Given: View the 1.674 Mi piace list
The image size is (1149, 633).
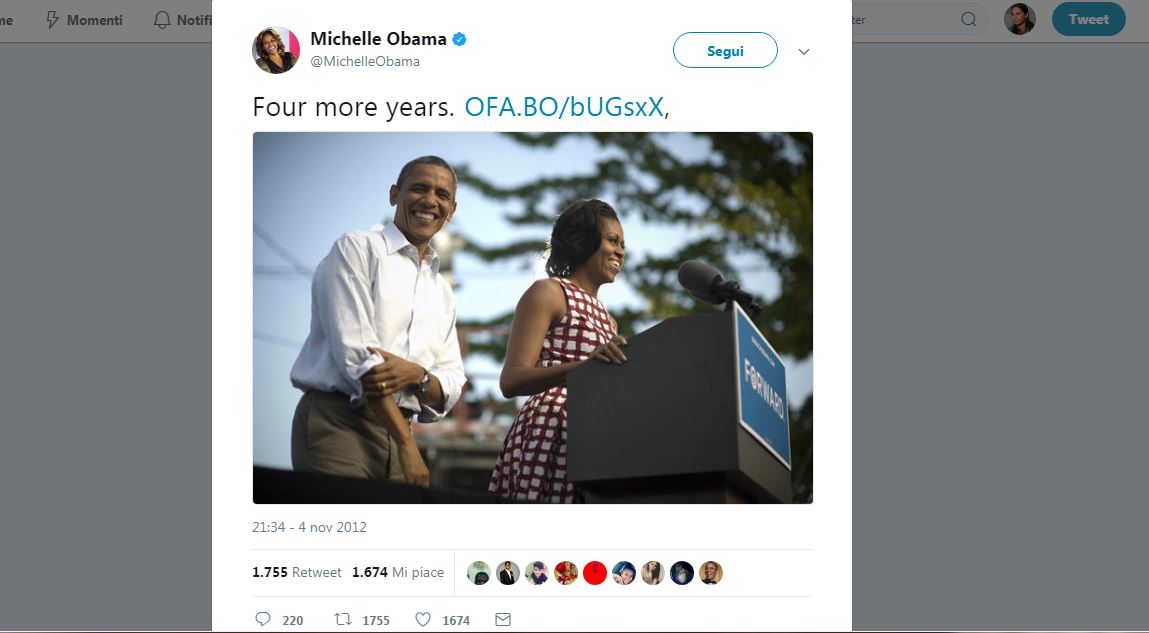Looking at the screenshot, I should point(398,573).
